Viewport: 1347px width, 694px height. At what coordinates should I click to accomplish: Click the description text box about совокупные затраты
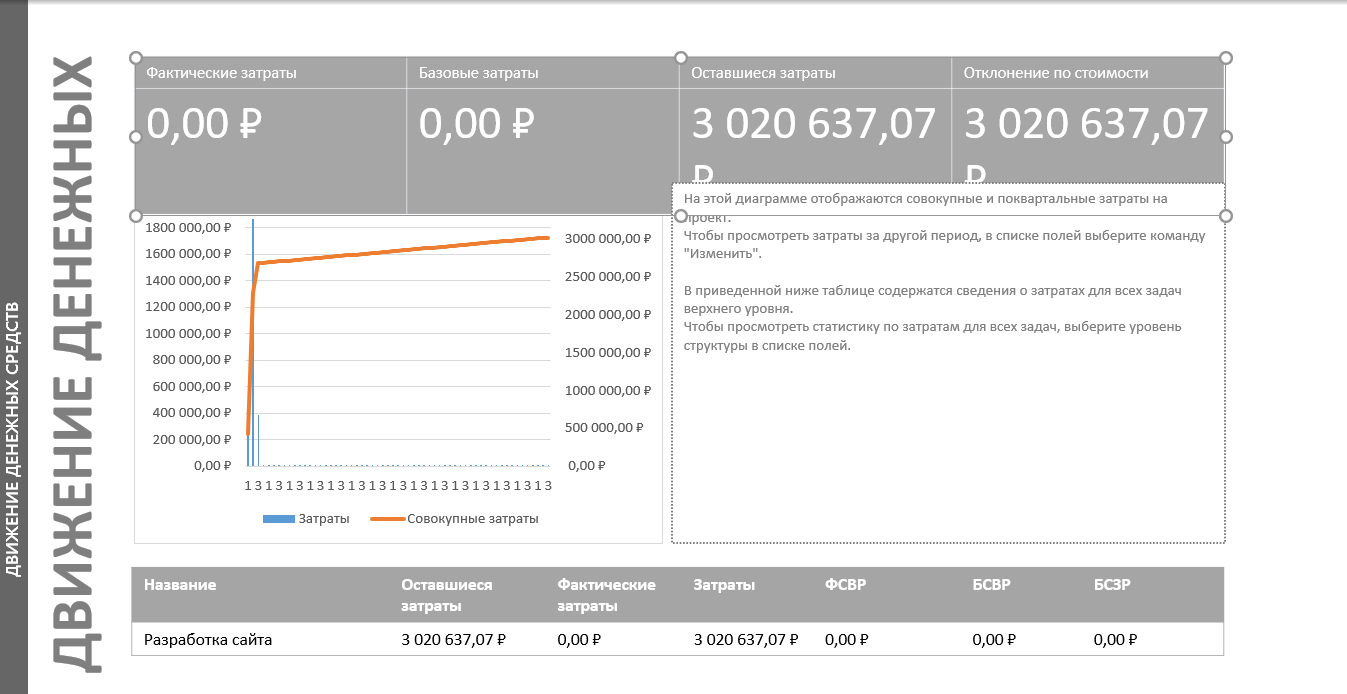pos(948,363)
